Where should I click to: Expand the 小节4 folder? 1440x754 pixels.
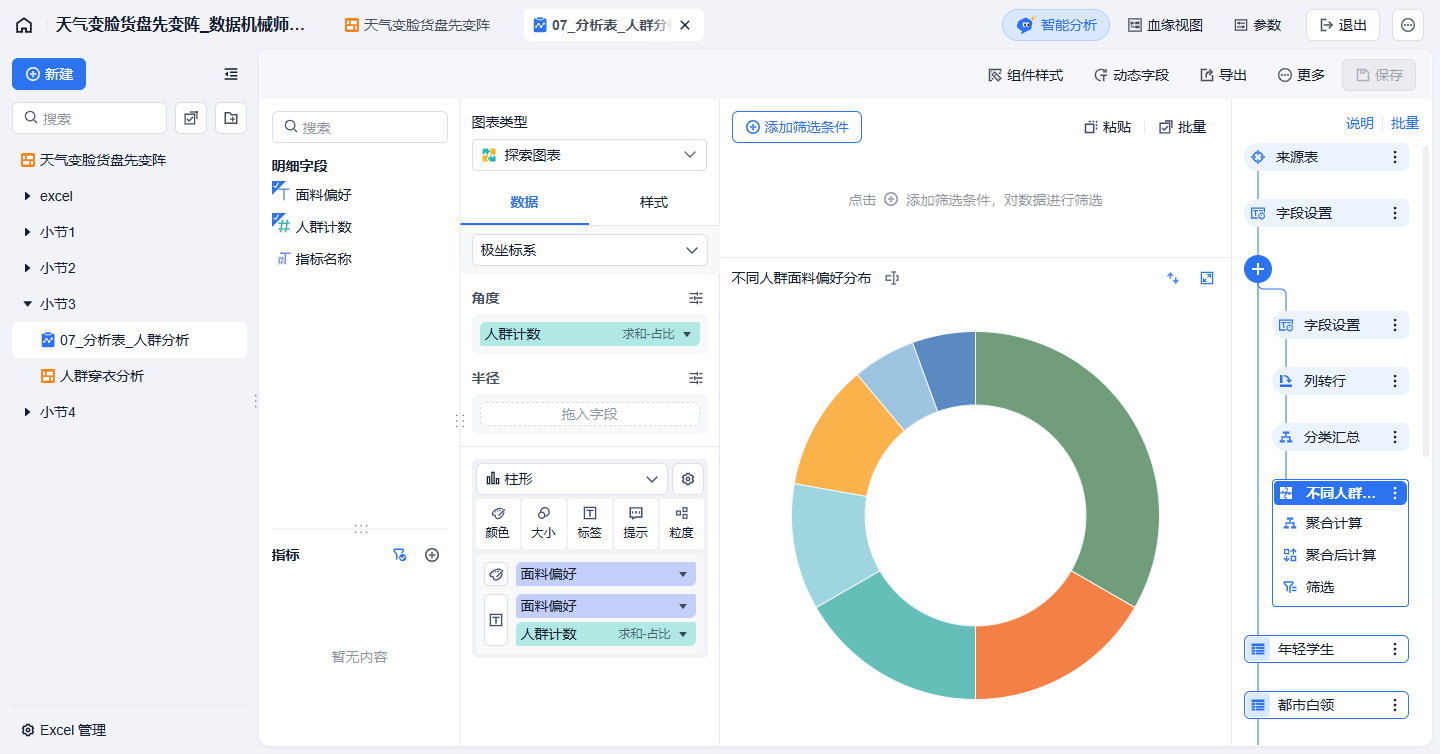pos(27,412)
